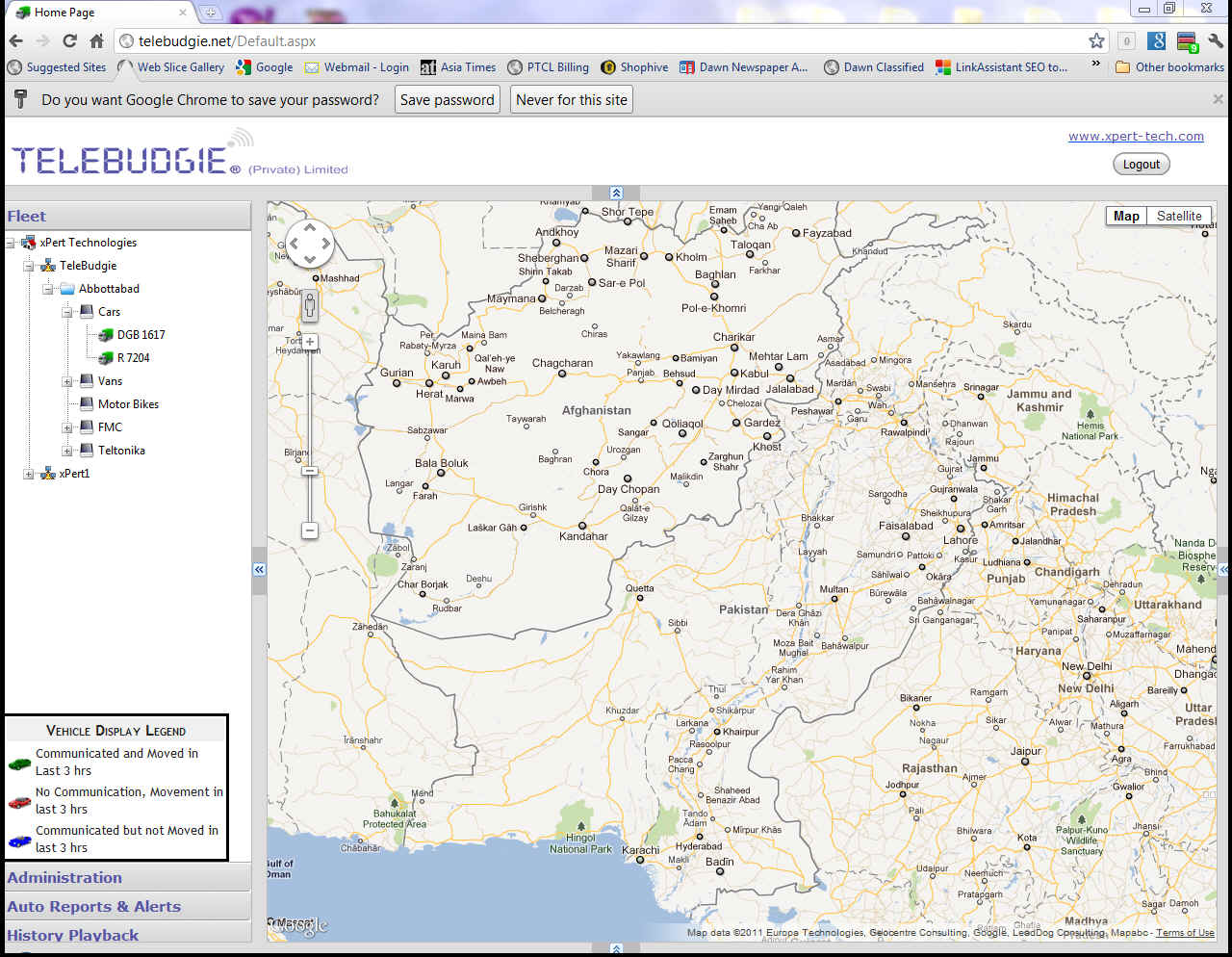Open the map Terms of Use link

coord(1185,932)
